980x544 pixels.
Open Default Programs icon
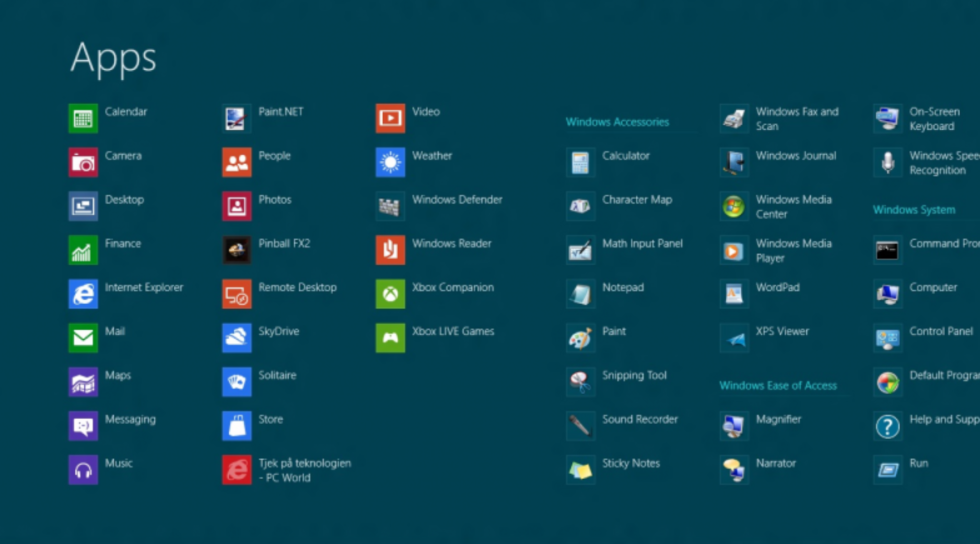point(888,382)
